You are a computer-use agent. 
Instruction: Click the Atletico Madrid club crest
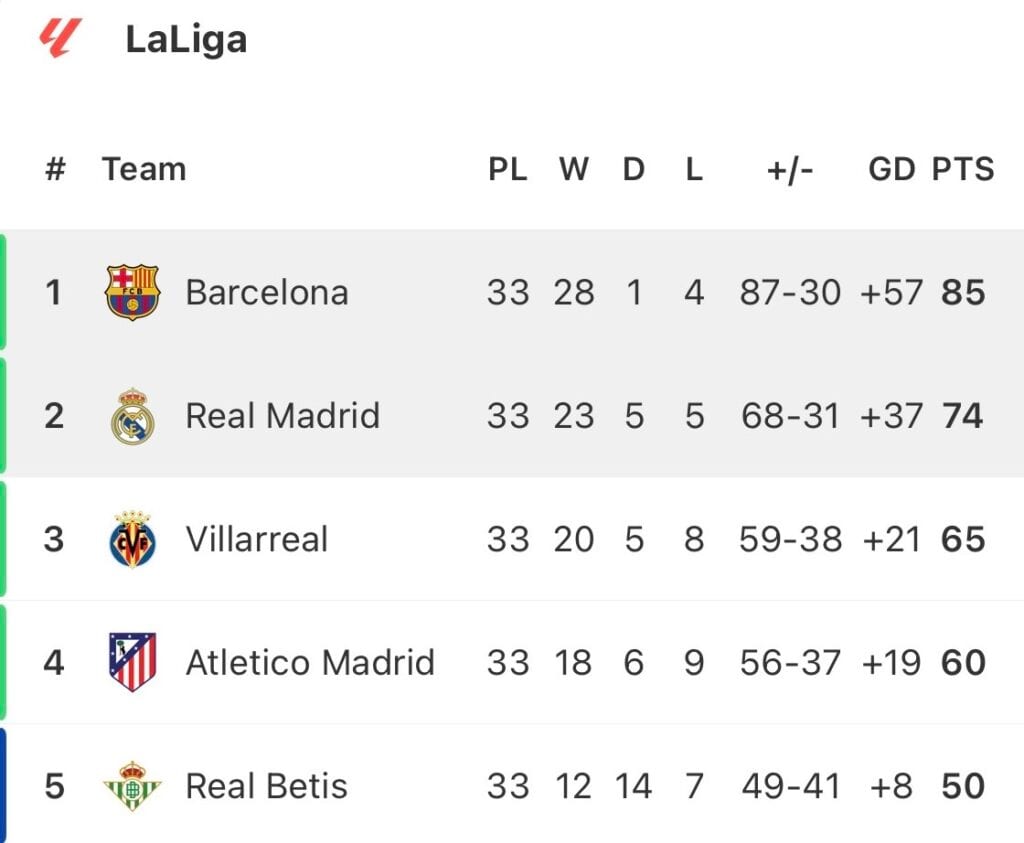[133, 662]
